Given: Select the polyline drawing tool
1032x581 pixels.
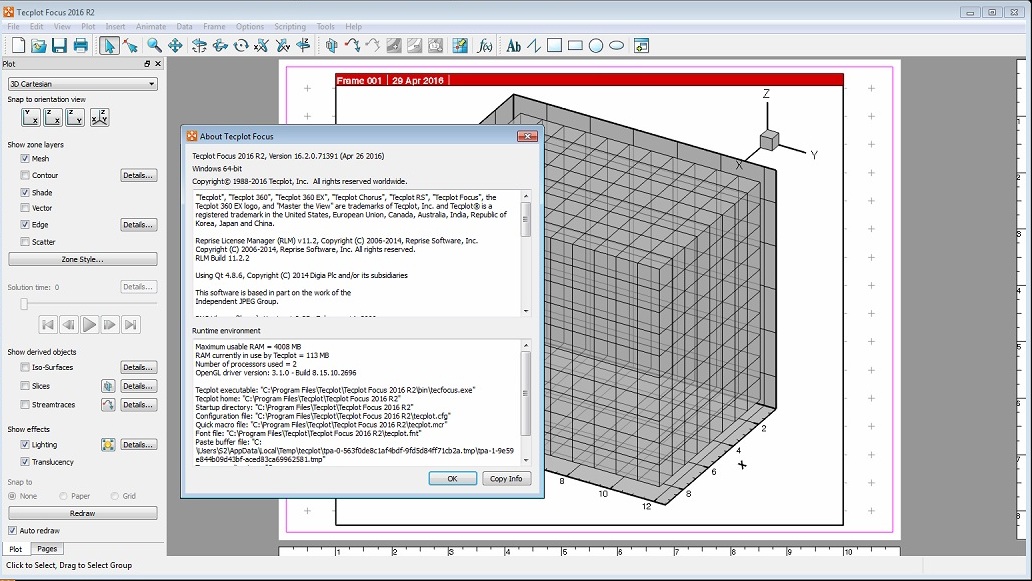Looking at the screenshot, I should click(534, 45).
